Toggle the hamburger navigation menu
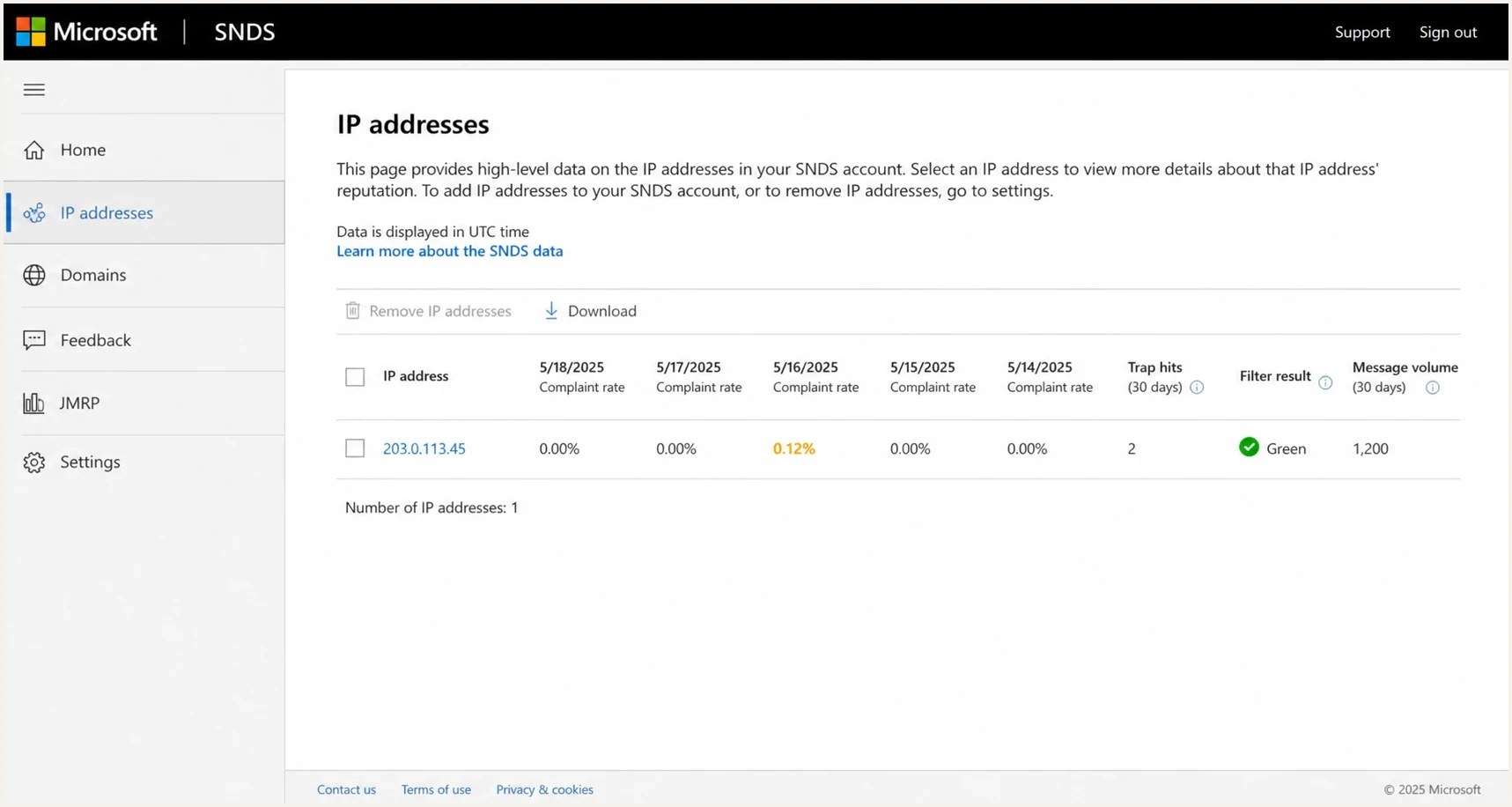Screen dimensions: 1512x807 click(34, 90)
